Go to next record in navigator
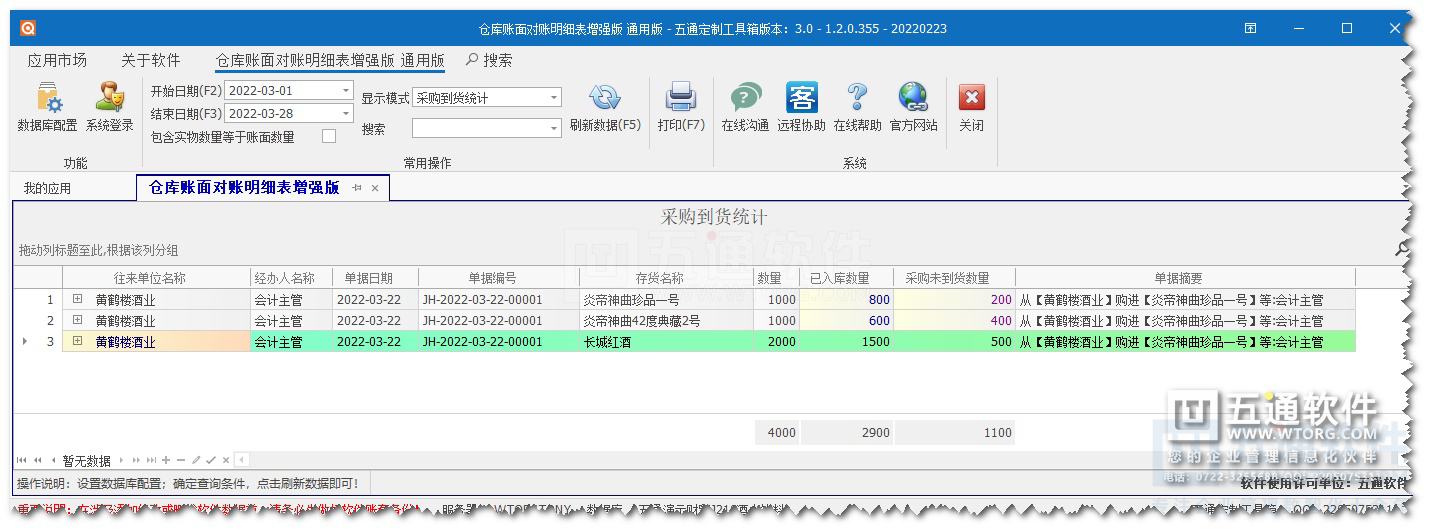1430x532 pixels. point(122,460)
